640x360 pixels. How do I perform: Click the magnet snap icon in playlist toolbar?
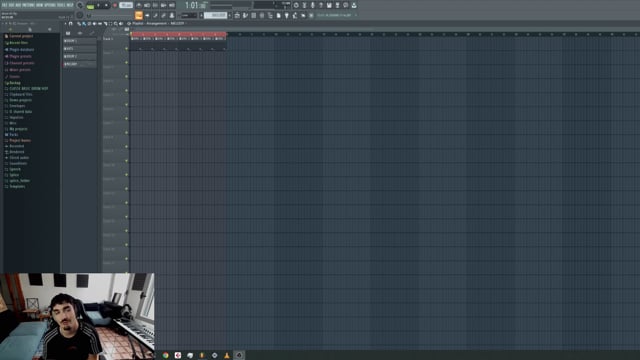pyautogui.click(x=71, y=24)
